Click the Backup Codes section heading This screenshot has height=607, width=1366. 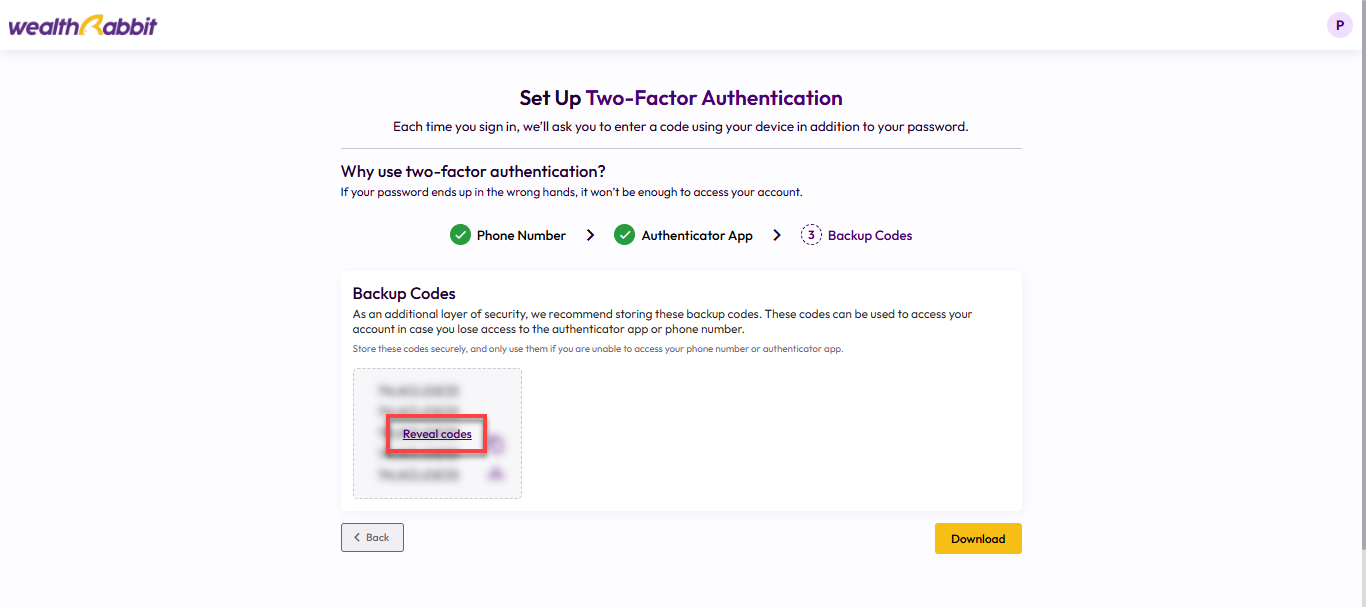click(404, 293)
